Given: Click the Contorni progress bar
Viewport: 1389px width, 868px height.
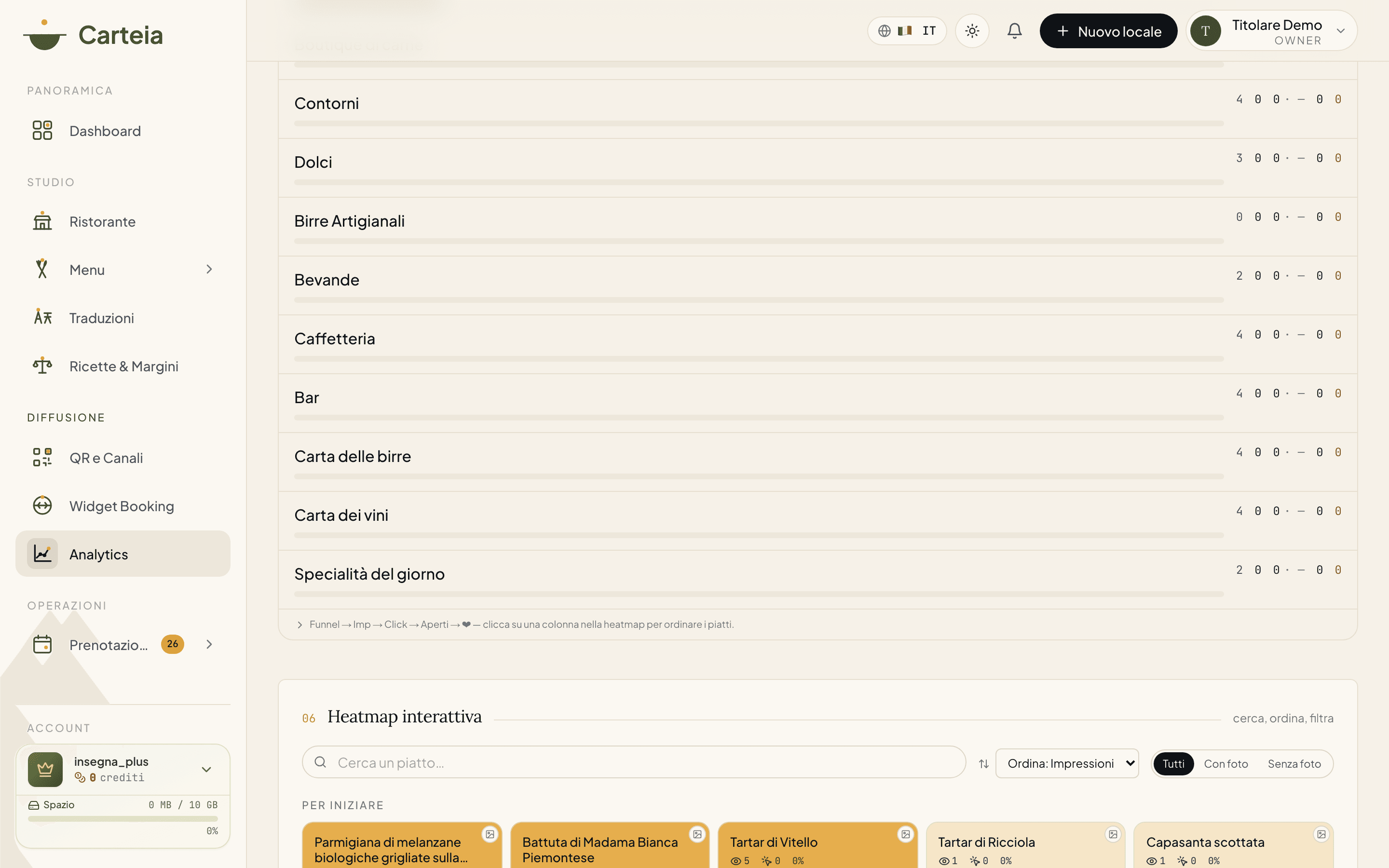Looking at the screenshot, I should point(759,123).
